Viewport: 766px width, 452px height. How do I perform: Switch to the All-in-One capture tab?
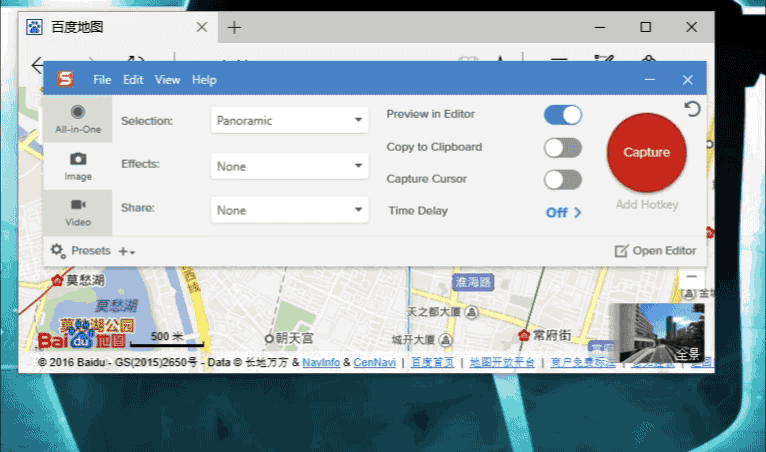point(78,119)
